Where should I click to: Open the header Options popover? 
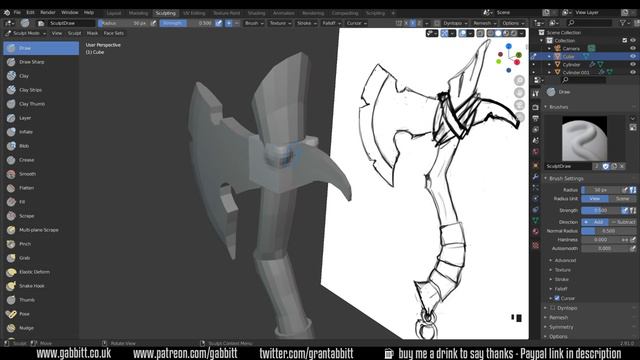513,23
